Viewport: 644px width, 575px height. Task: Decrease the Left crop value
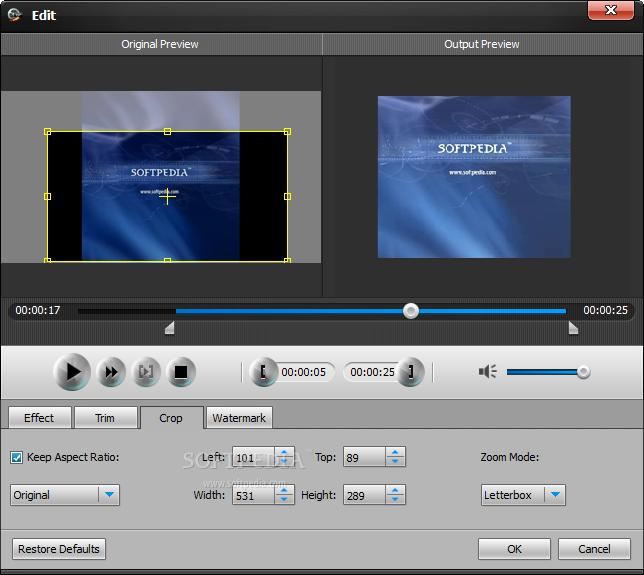coord(284,461)
